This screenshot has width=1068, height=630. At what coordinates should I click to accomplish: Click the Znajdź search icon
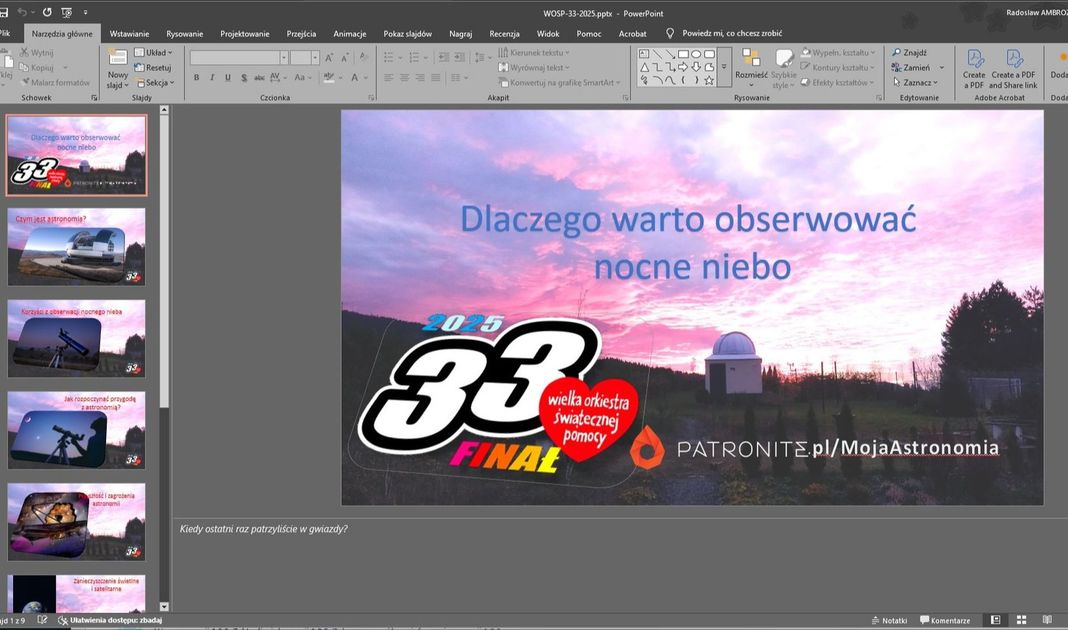[x=898, y=52]
